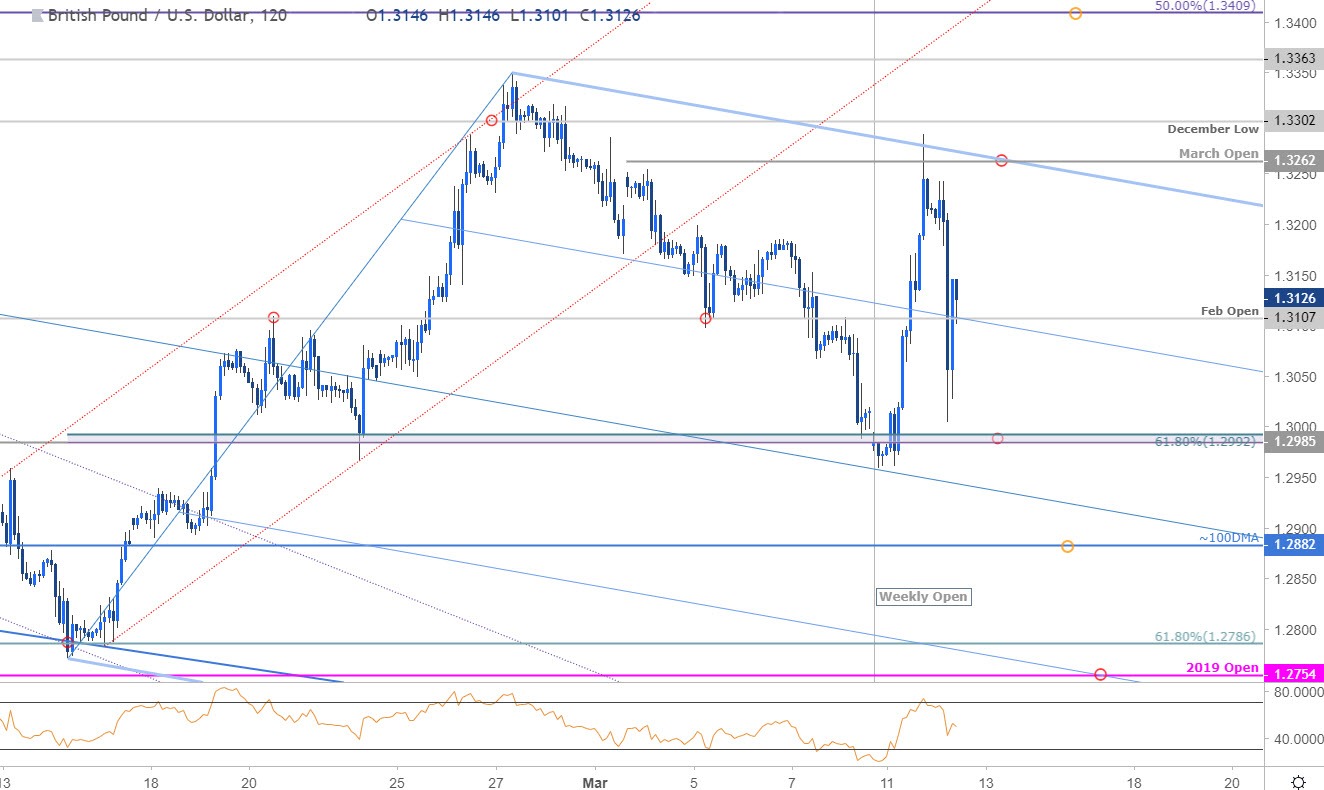The width and height of the screenshot is (1324, 790).
Task: Click the low value L1.3101
Action: pyautogui.click(x=539, y=15)
